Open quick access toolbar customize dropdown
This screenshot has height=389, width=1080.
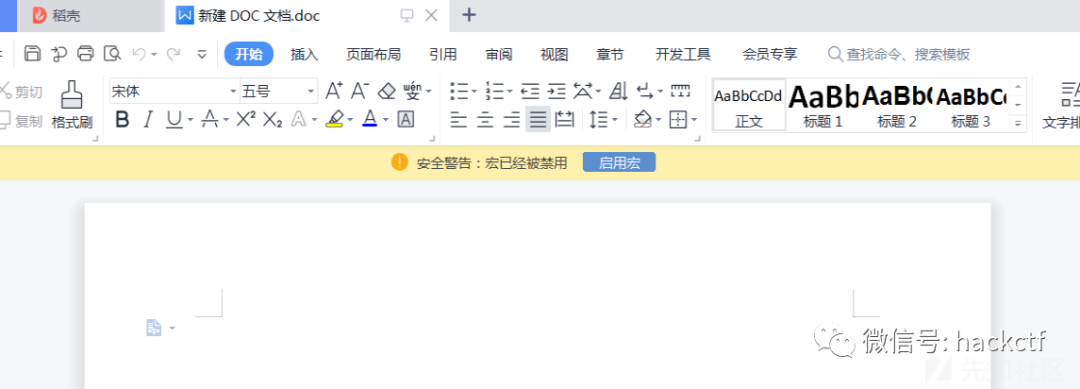[202, 54]
